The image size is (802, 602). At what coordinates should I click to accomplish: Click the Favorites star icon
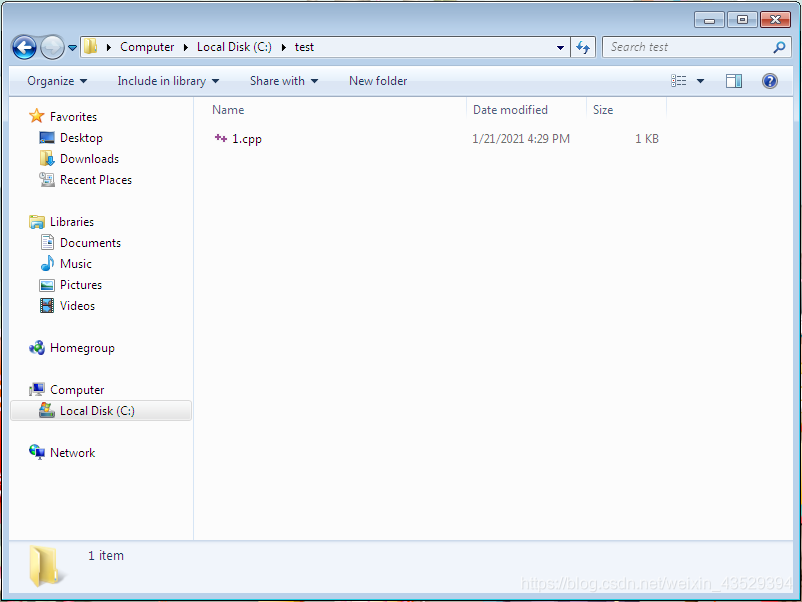pyautogui.click(x=36, y=116)
